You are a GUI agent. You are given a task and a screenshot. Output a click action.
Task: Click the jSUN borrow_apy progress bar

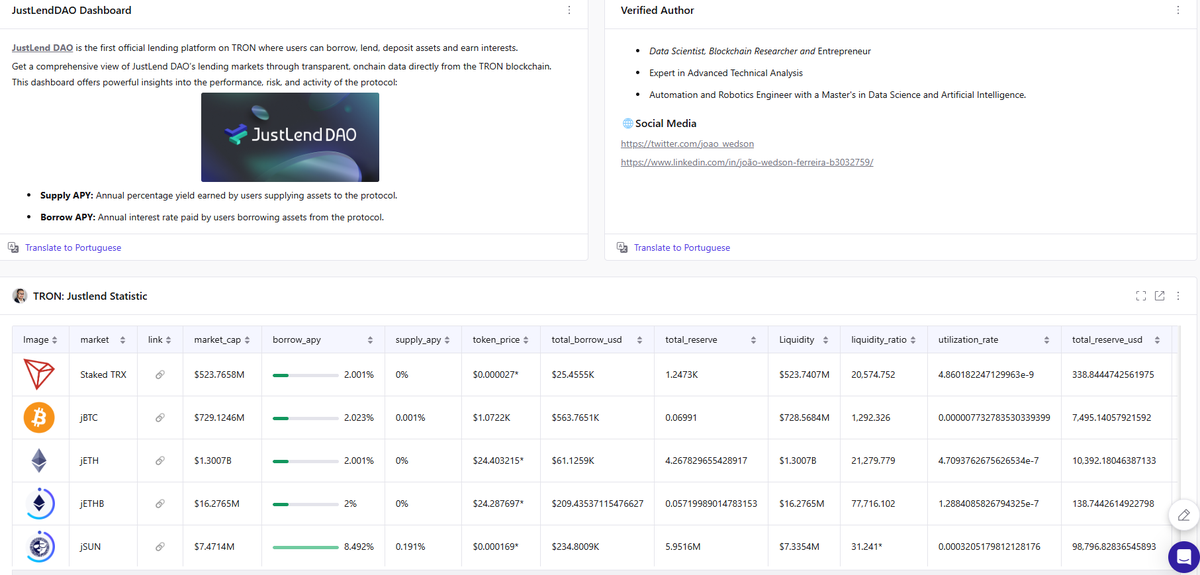click(x=305, y=547)
